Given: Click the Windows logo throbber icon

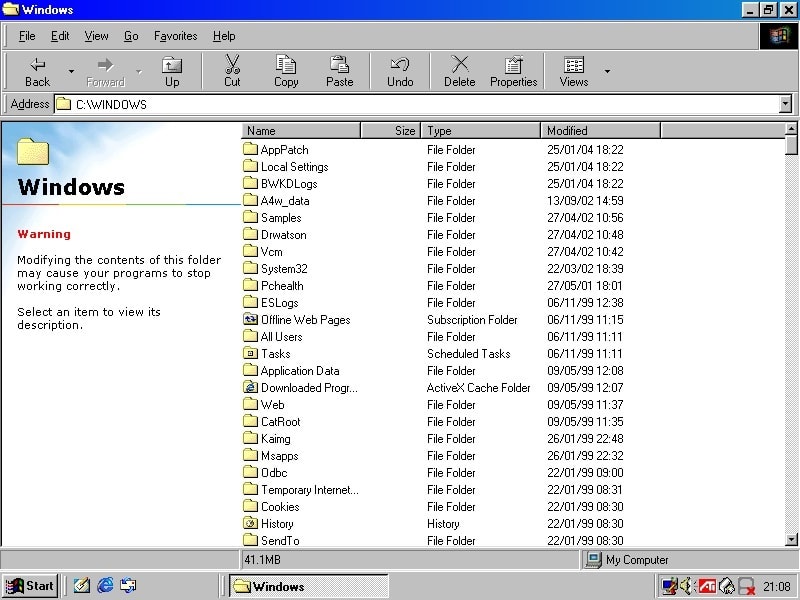Looking at the screenshot, I should [x=779, y=36].
